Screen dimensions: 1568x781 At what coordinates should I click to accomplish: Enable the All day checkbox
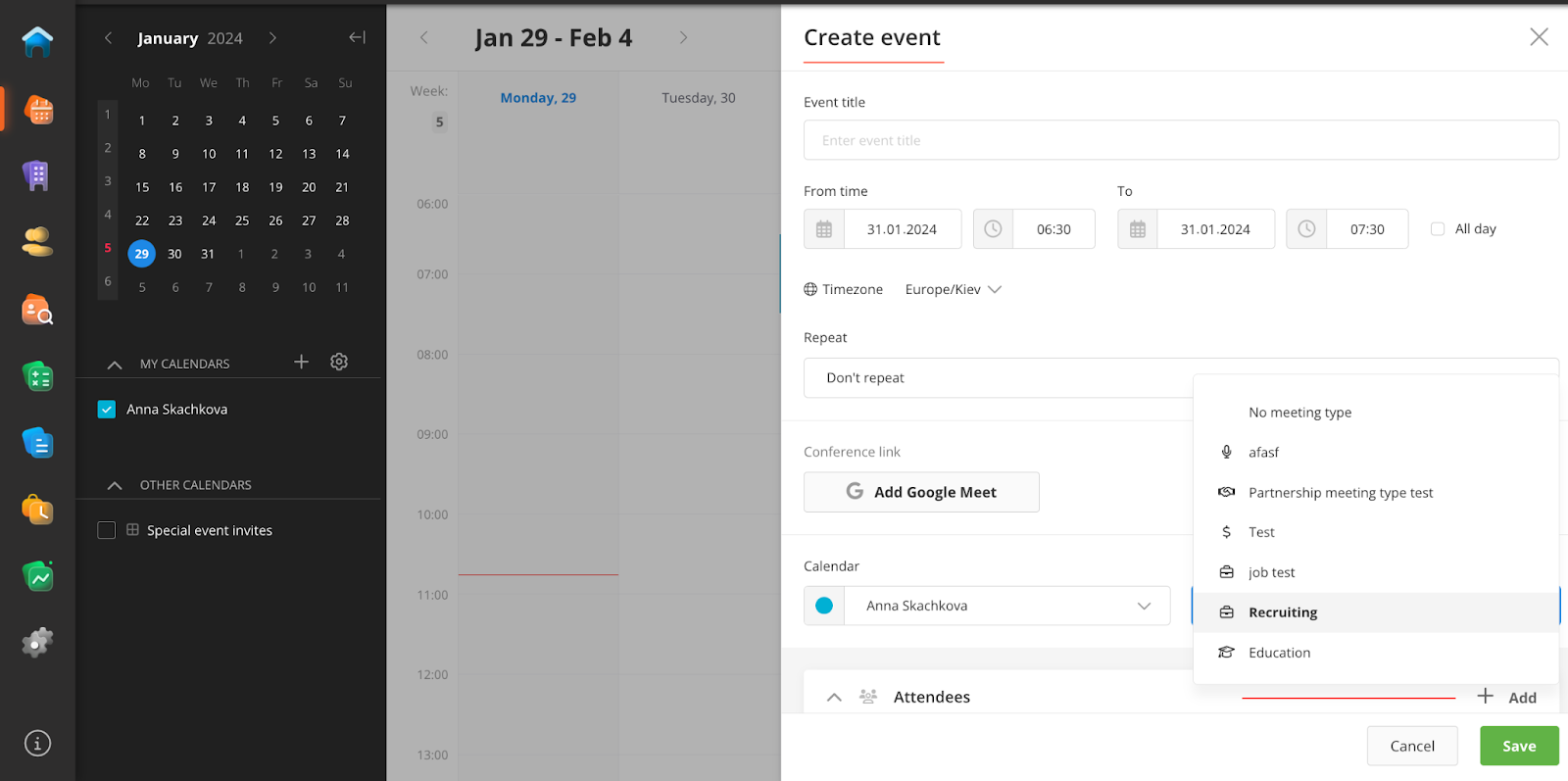(1438, 229)
